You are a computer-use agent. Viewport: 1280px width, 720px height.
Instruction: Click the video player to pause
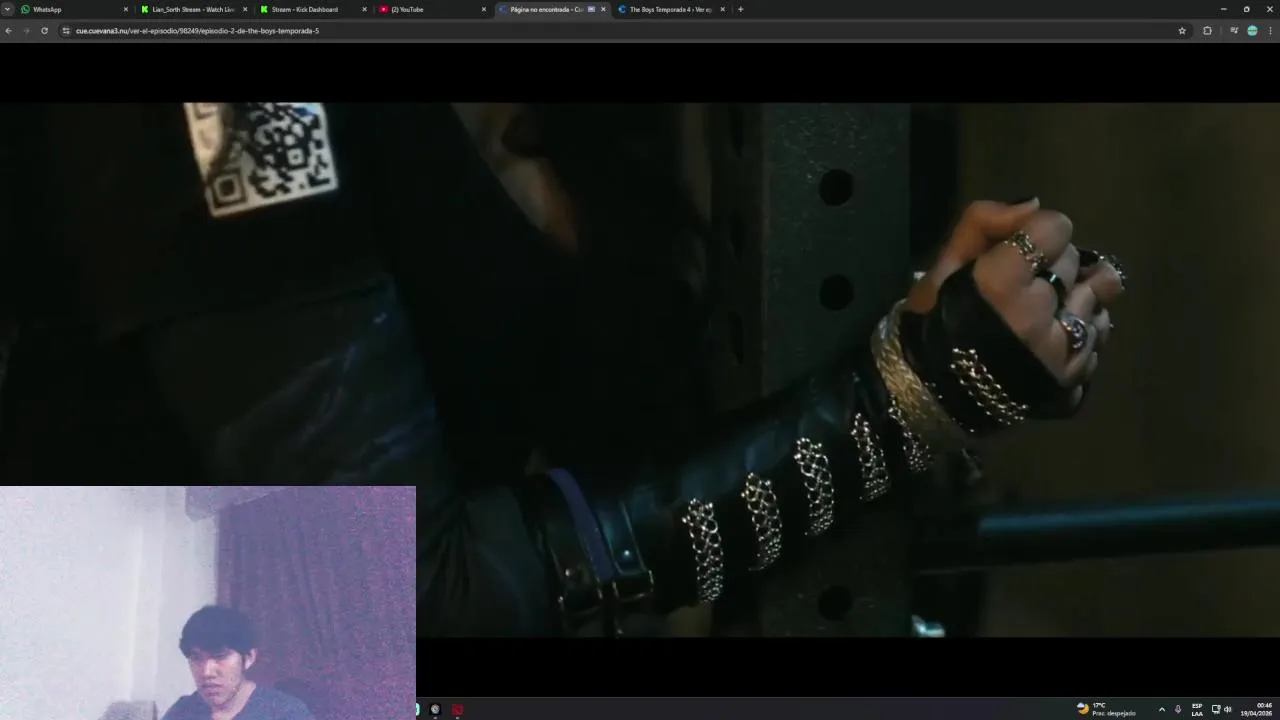pos(640,370)
